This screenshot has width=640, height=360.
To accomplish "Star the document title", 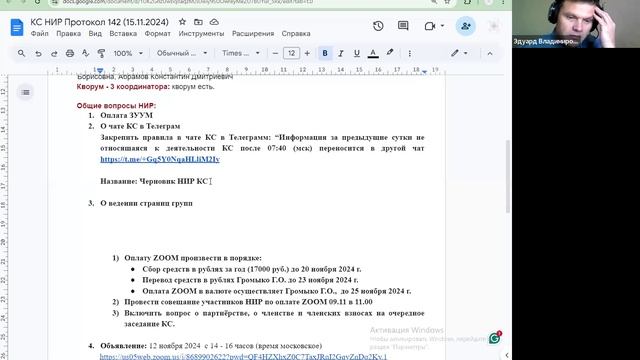I will point(182,22).
